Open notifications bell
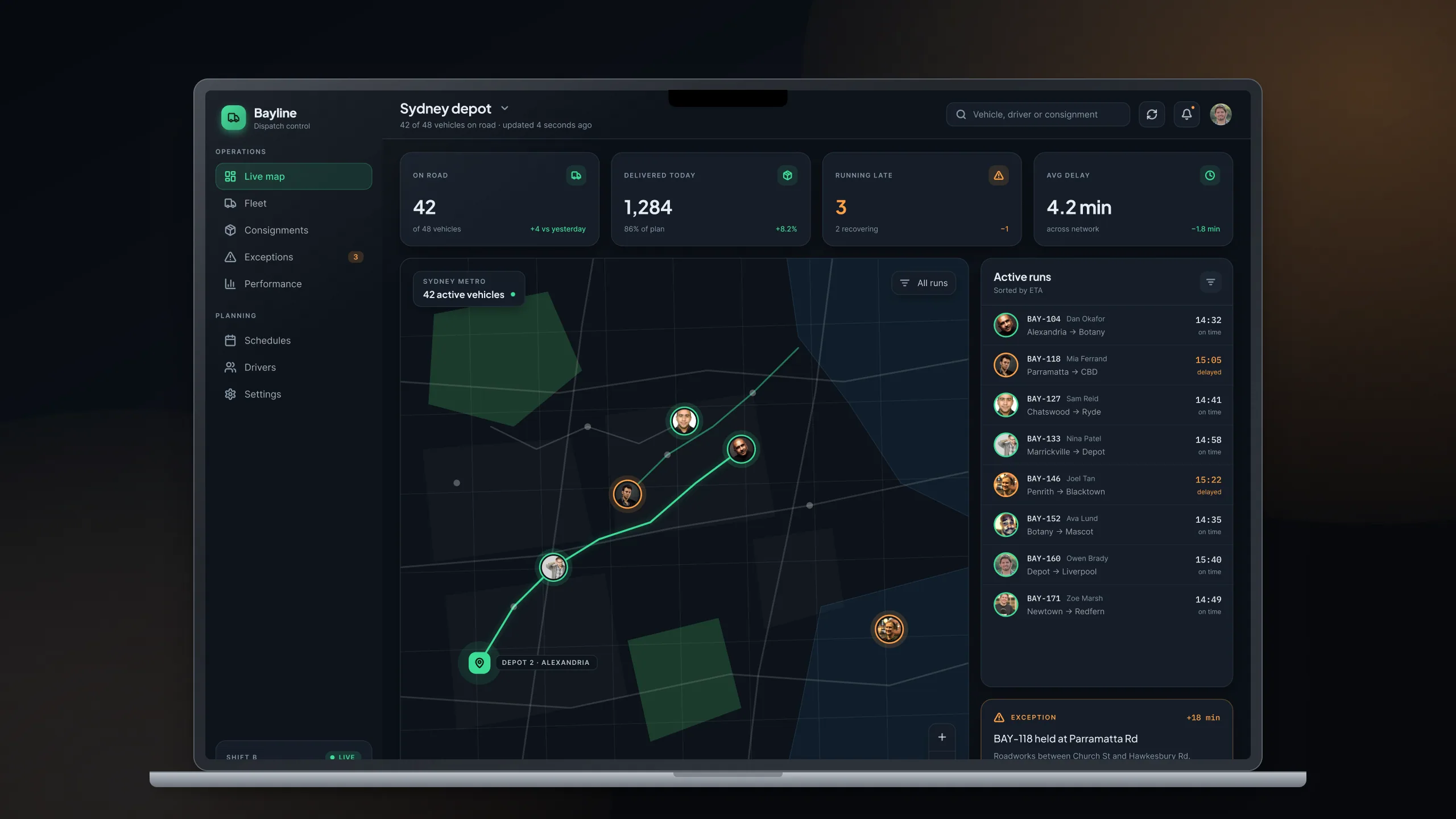 point(1186,114)
